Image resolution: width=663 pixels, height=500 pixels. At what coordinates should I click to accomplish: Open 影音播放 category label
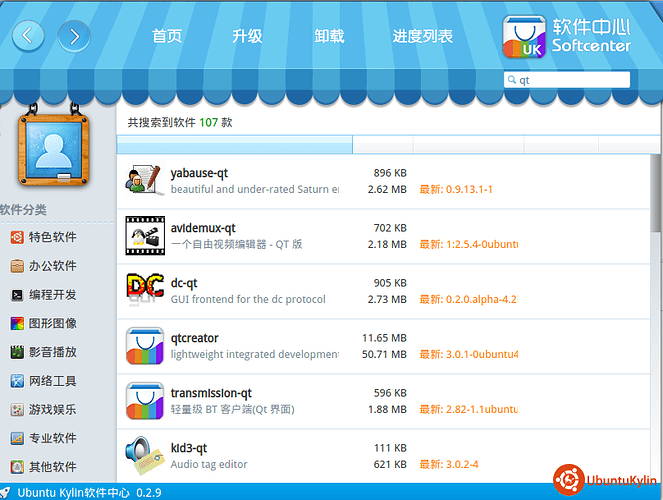(52, 352)
